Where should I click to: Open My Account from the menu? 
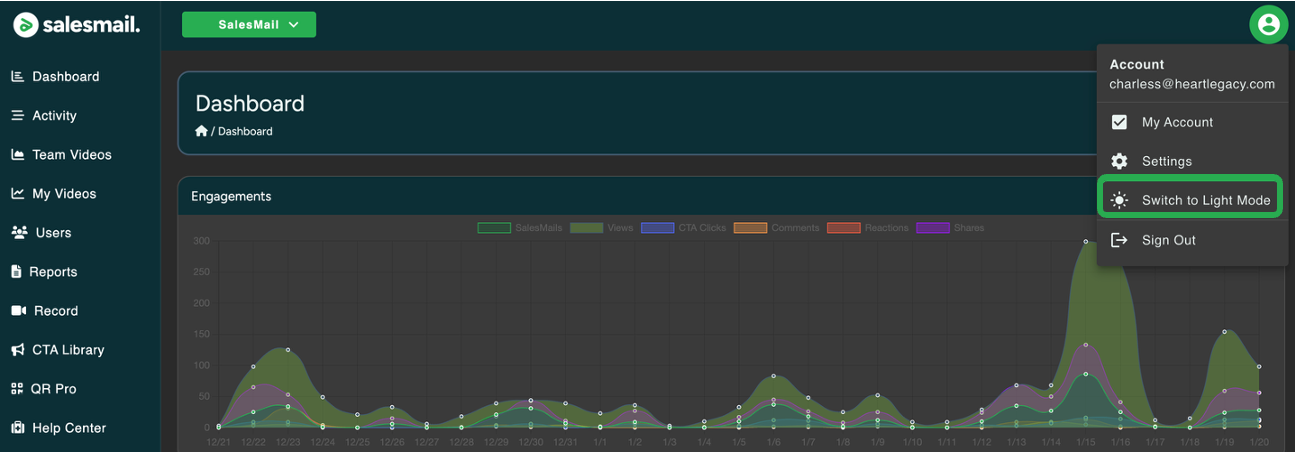coord(1176,122)
